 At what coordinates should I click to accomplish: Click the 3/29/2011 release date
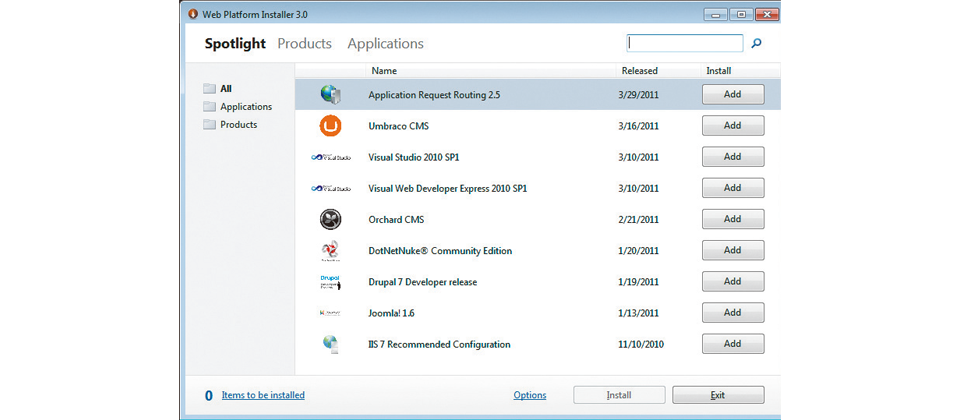639,95
